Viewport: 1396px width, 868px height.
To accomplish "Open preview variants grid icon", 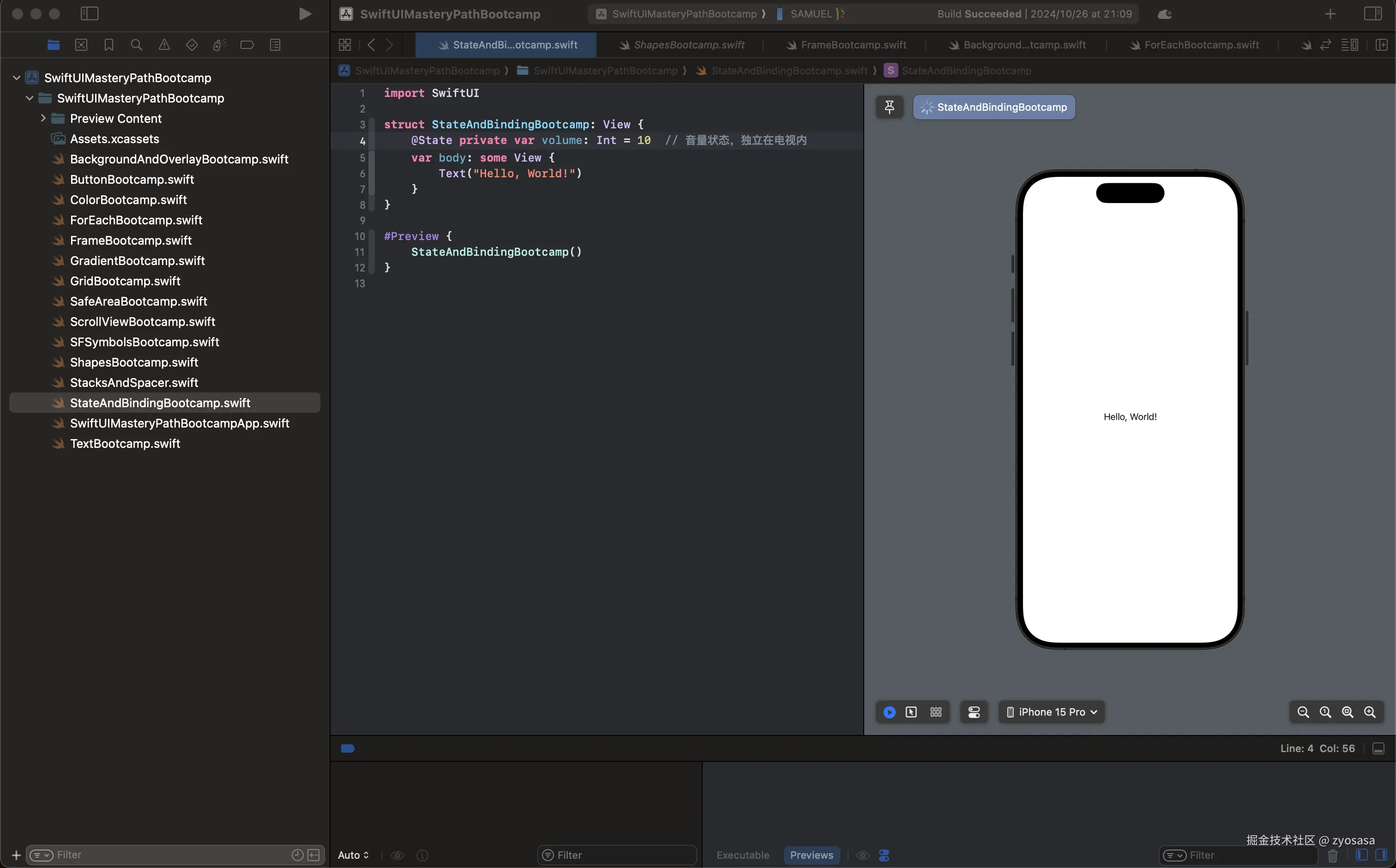I will (x=936, y=712).
